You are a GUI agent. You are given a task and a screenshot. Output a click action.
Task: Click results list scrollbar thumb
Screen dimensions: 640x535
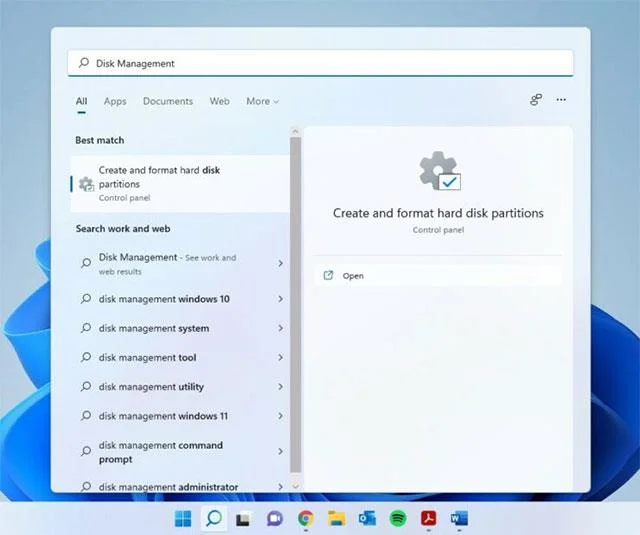coord(296,305)
